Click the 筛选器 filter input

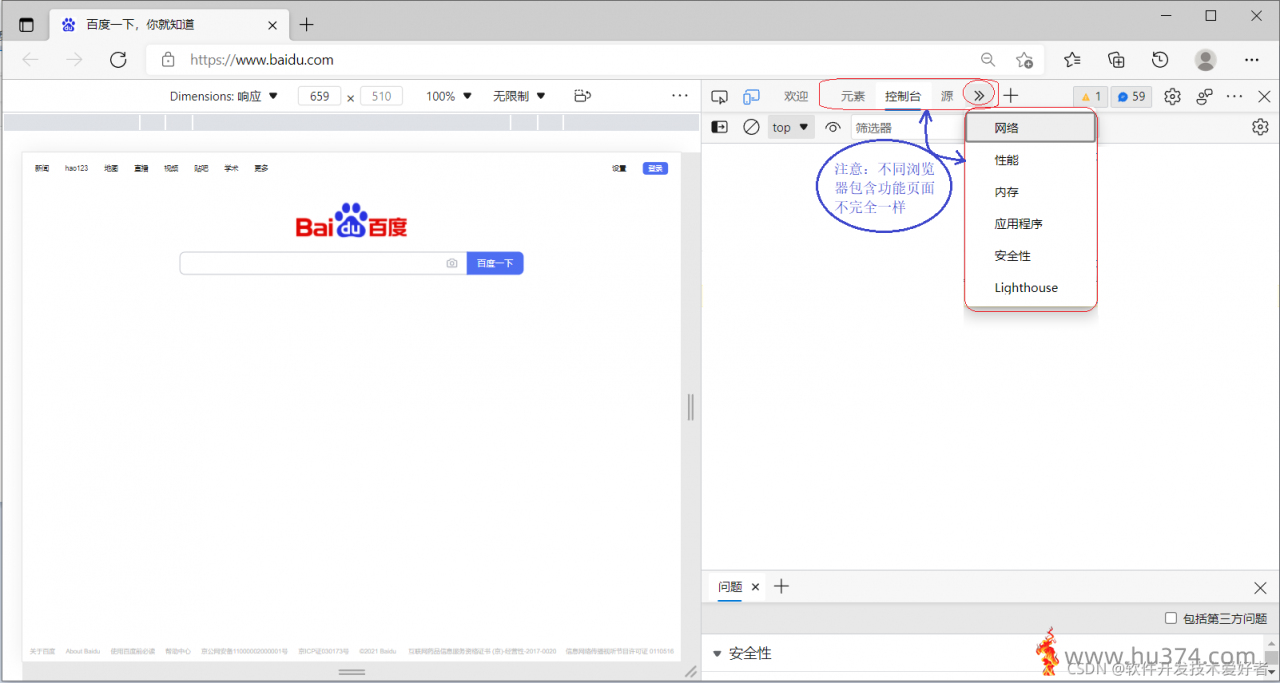point(908,128)
